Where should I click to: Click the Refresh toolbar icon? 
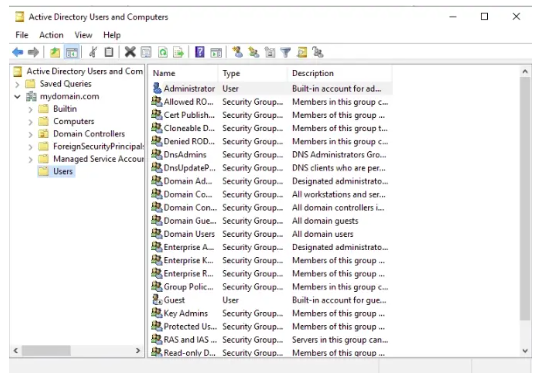click(x=163, y=52)
